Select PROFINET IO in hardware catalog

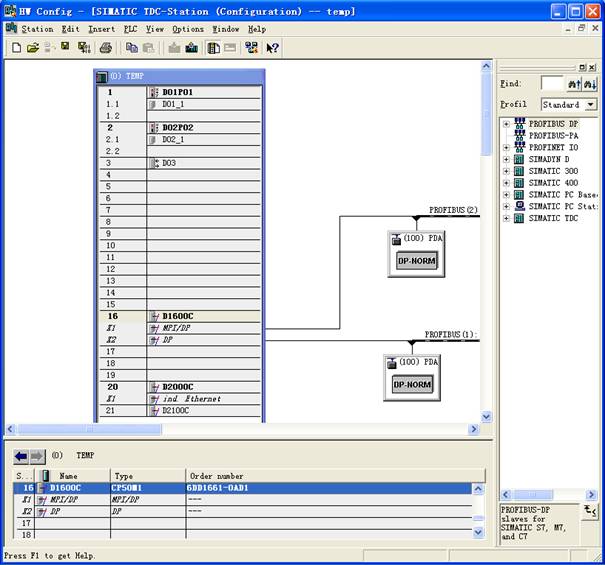[x=553, y=147]
